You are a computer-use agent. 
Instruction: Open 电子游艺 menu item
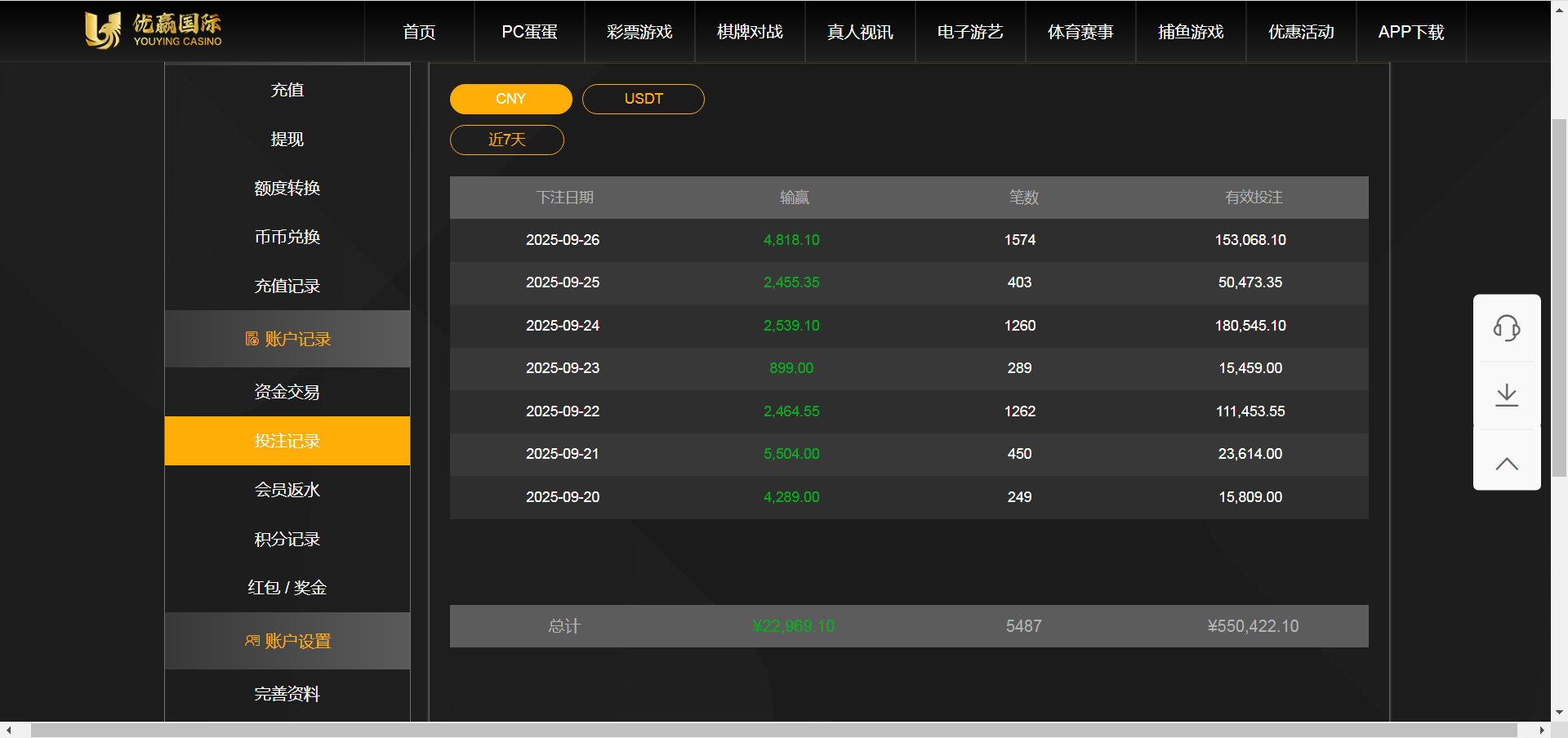click(970, 32)
